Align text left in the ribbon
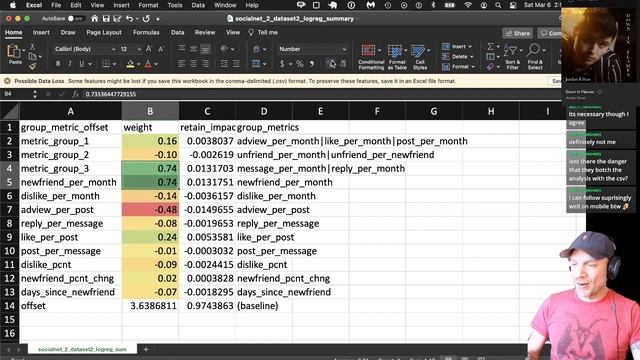 pyautogui.click(x=182, y=64)
